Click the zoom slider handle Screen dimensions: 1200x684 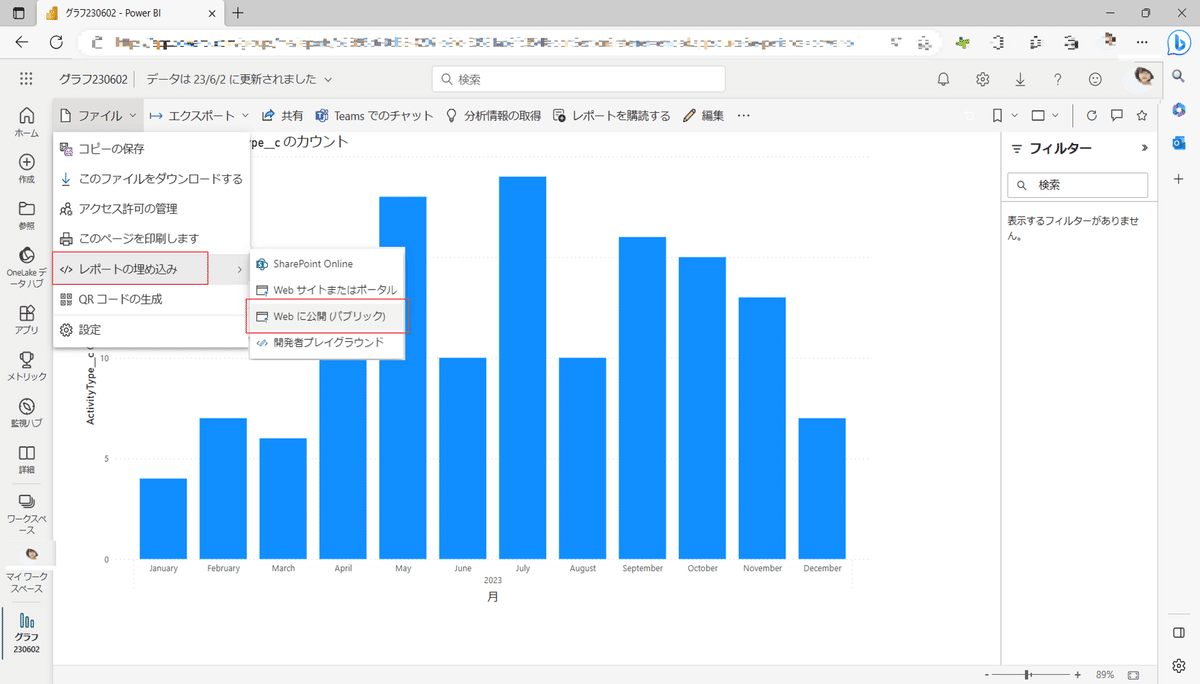click(x=1028, y=675)
